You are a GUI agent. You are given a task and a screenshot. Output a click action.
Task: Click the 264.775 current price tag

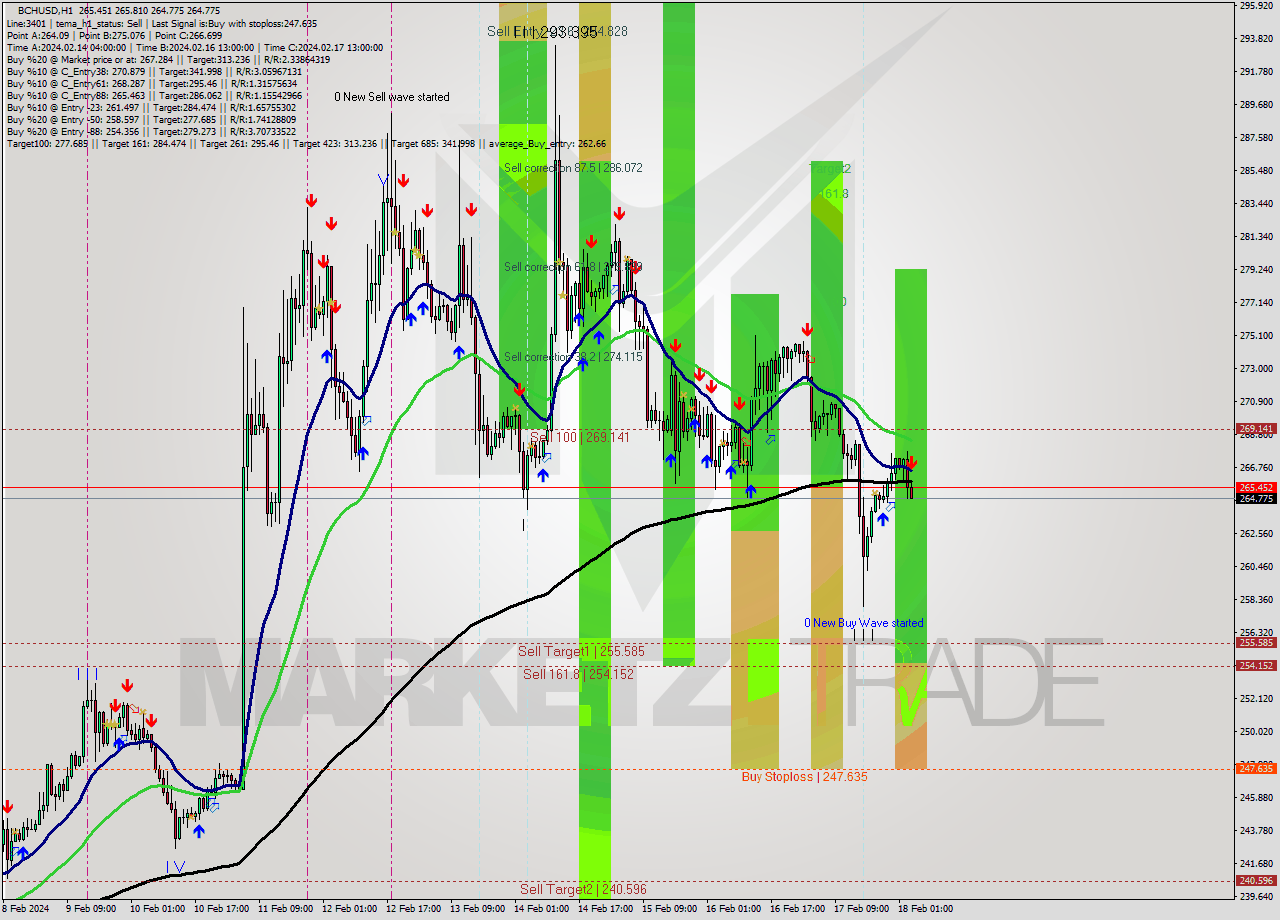(1256, 498)
